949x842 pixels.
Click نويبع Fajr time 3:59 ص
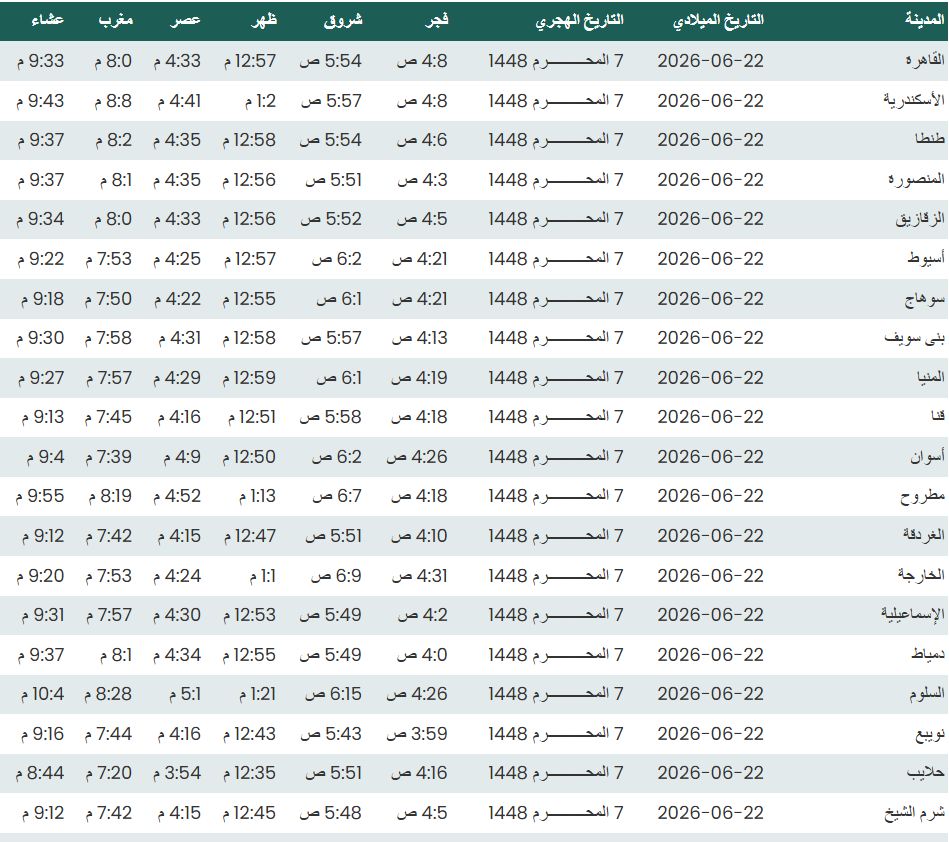417,734
